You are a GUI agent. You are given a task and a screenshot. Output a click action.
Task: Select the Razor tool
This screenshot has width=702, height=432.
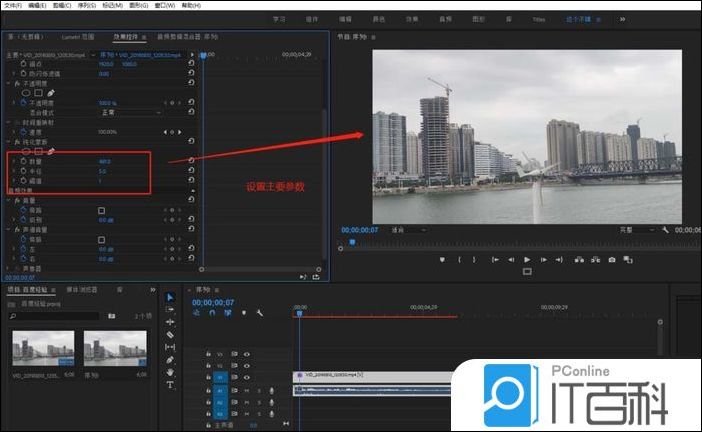(x=170, y=334)
